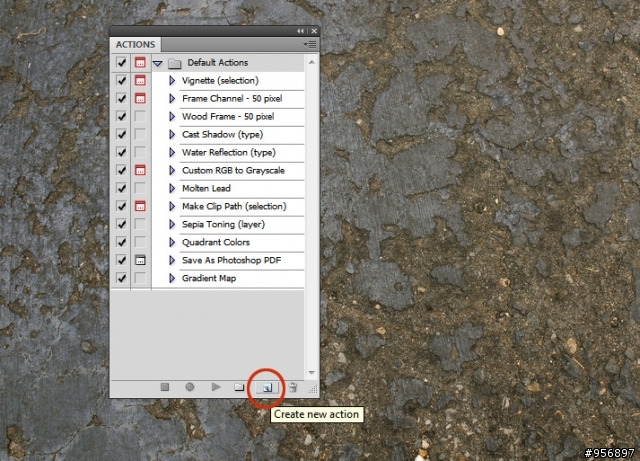Click the Create new set folder icon
Image resolution: width=640 pixels, height=461 pixels.
pyautogui.click(x=239, y=387)
